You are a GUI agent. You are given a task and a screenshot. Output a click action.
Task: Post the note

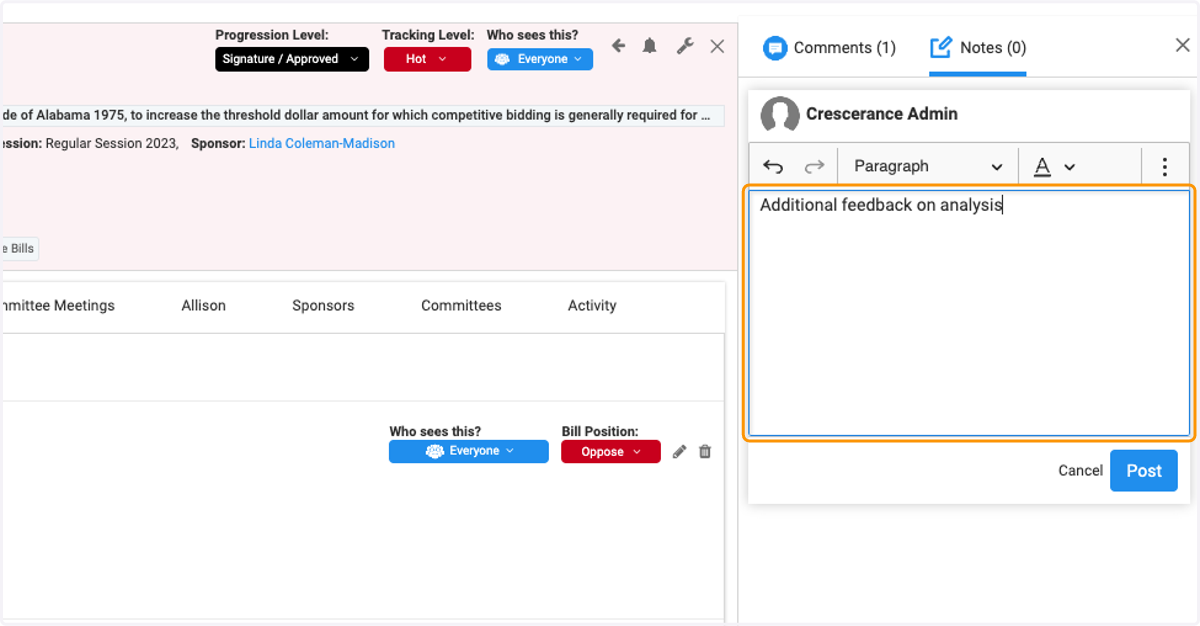(x=1144, y=471)
